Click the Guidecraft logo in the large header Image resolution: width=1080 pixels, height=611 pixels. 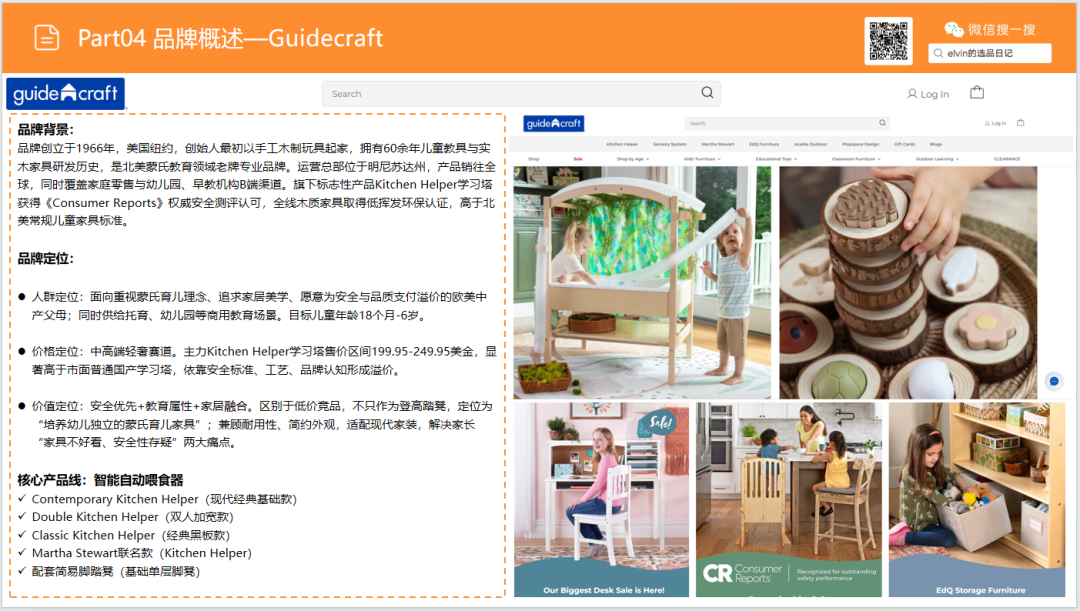[65, 94]
